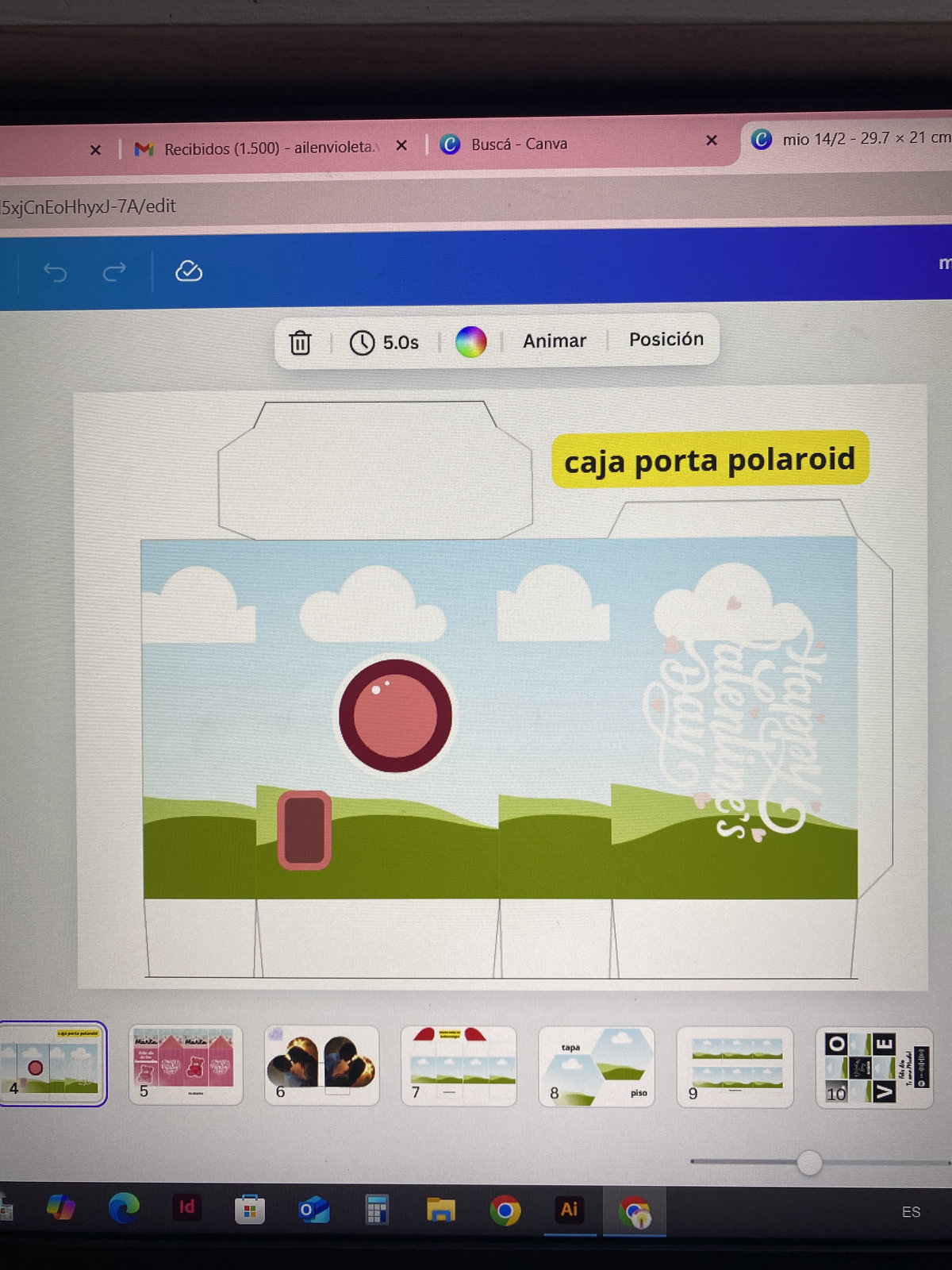The image size is (952, 1270).
Task: Switch to the Buscá - Canva tab
Action: point(518,144)
